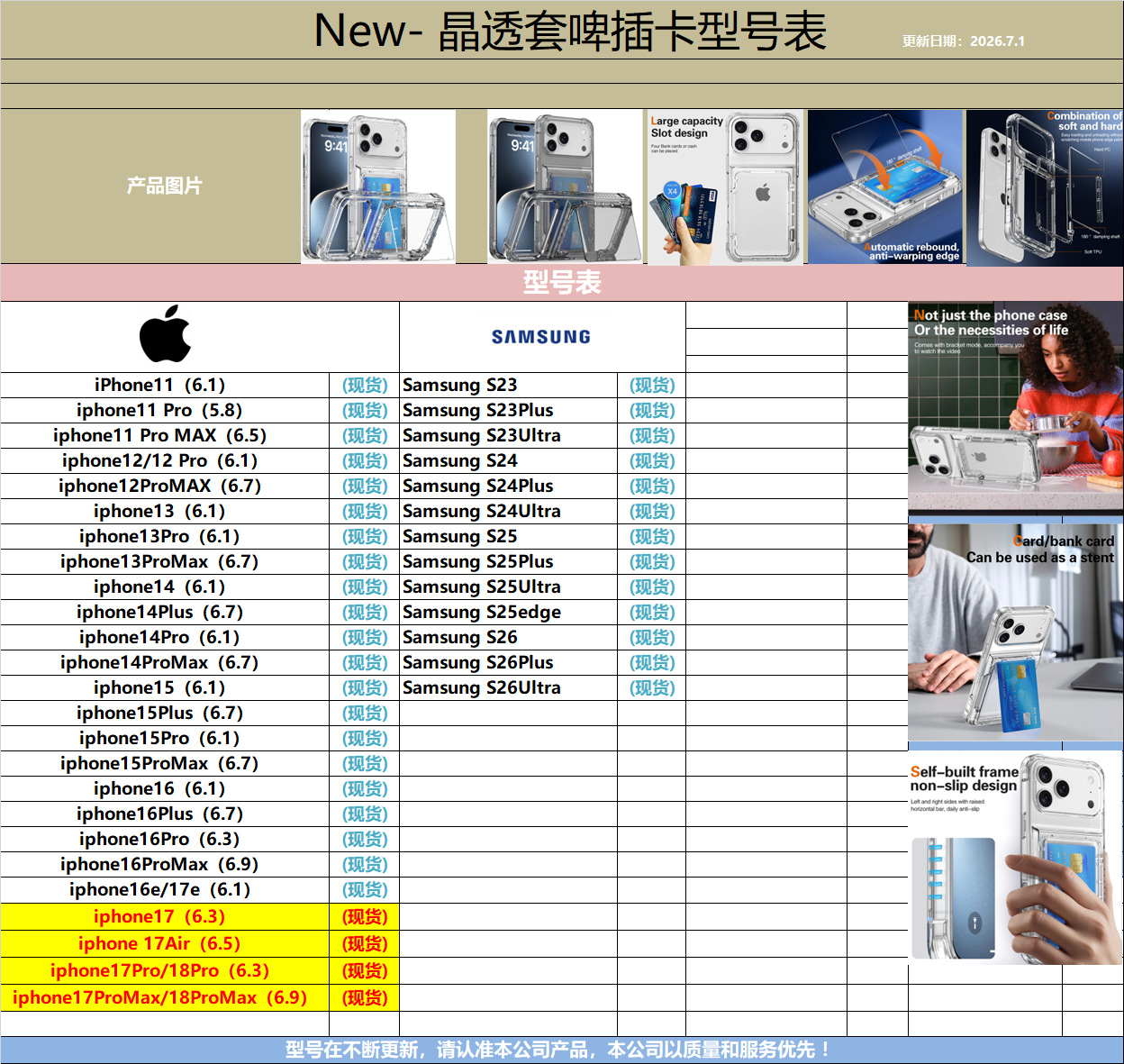Select the 更新日期 2026.7.1 text
Viewport: 1124px width, 1064px height.
click(964, 41)
